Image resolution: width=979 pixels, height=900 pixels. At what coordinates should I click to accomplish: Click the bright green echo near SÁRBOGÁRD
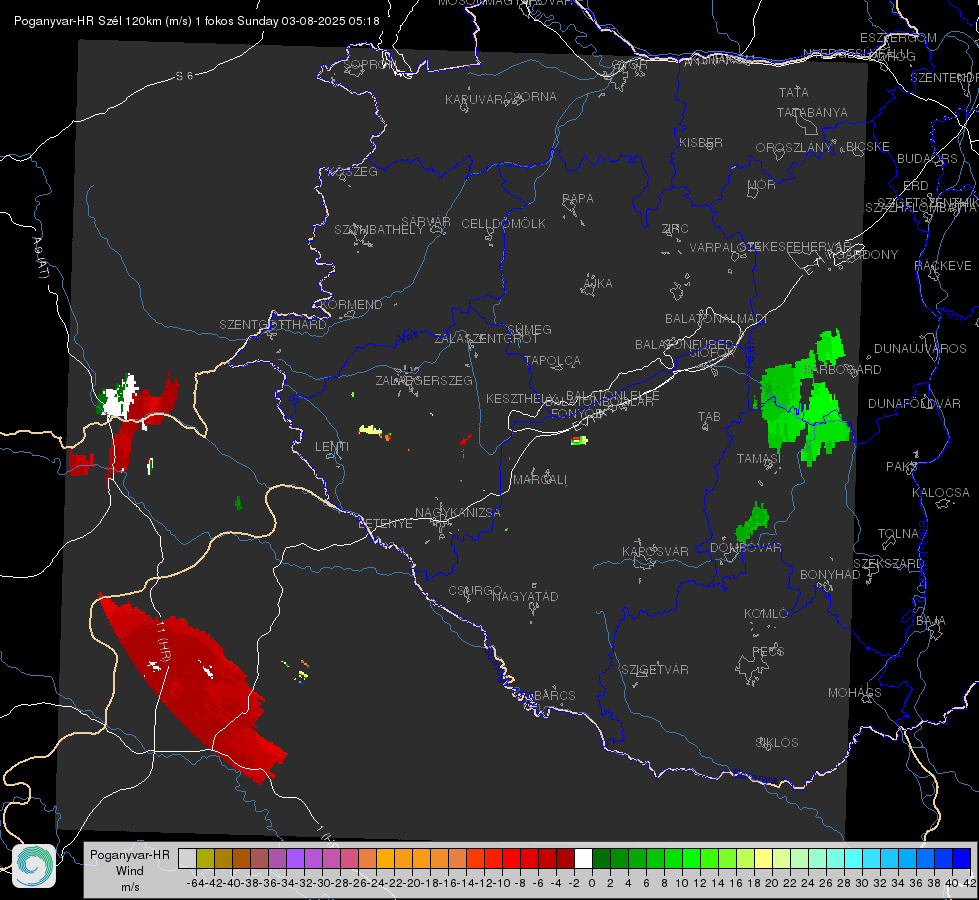click(804, 400)
